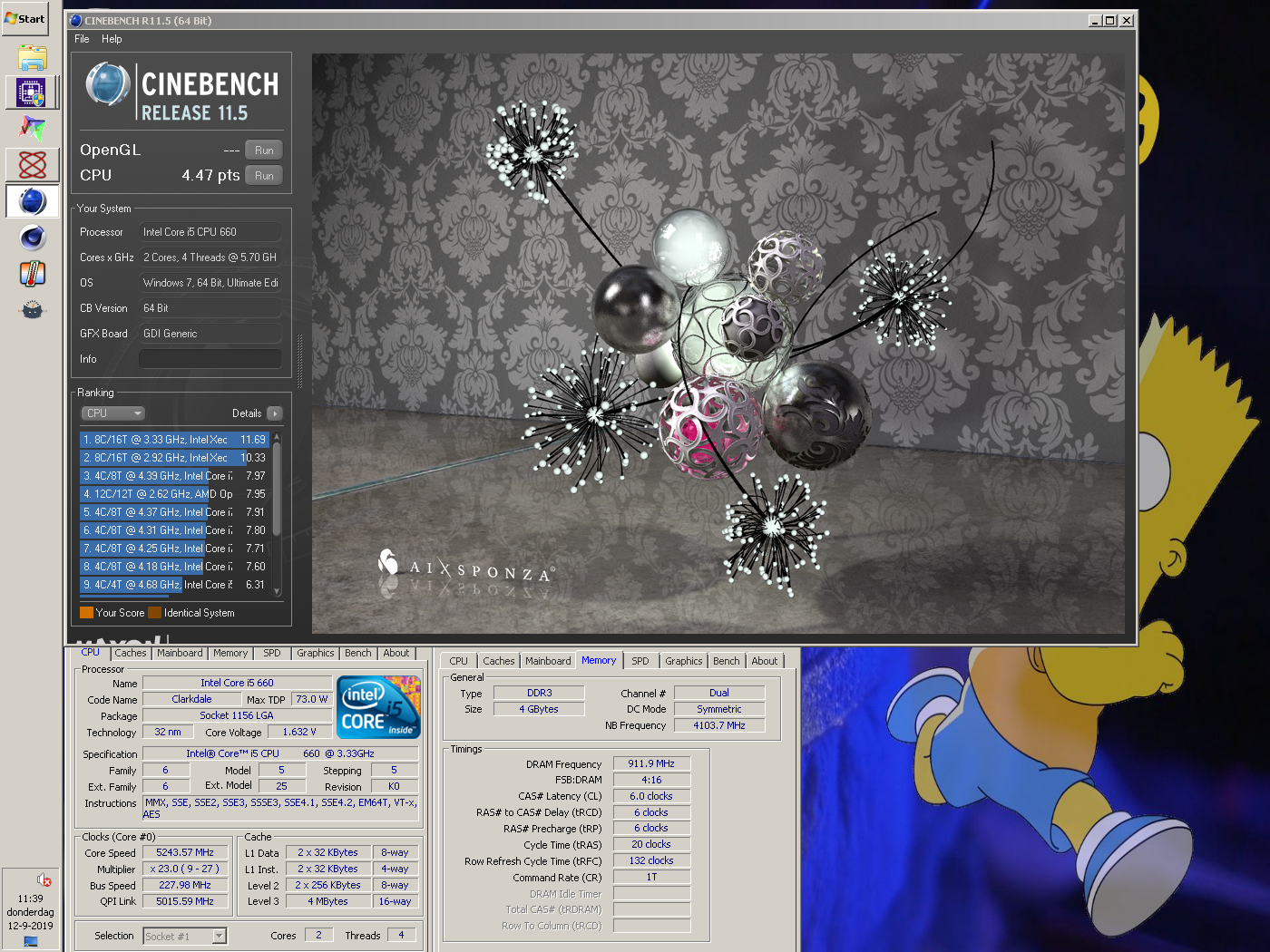Select ranking row 4 12C/12T AMD

(x=174, y=494)
